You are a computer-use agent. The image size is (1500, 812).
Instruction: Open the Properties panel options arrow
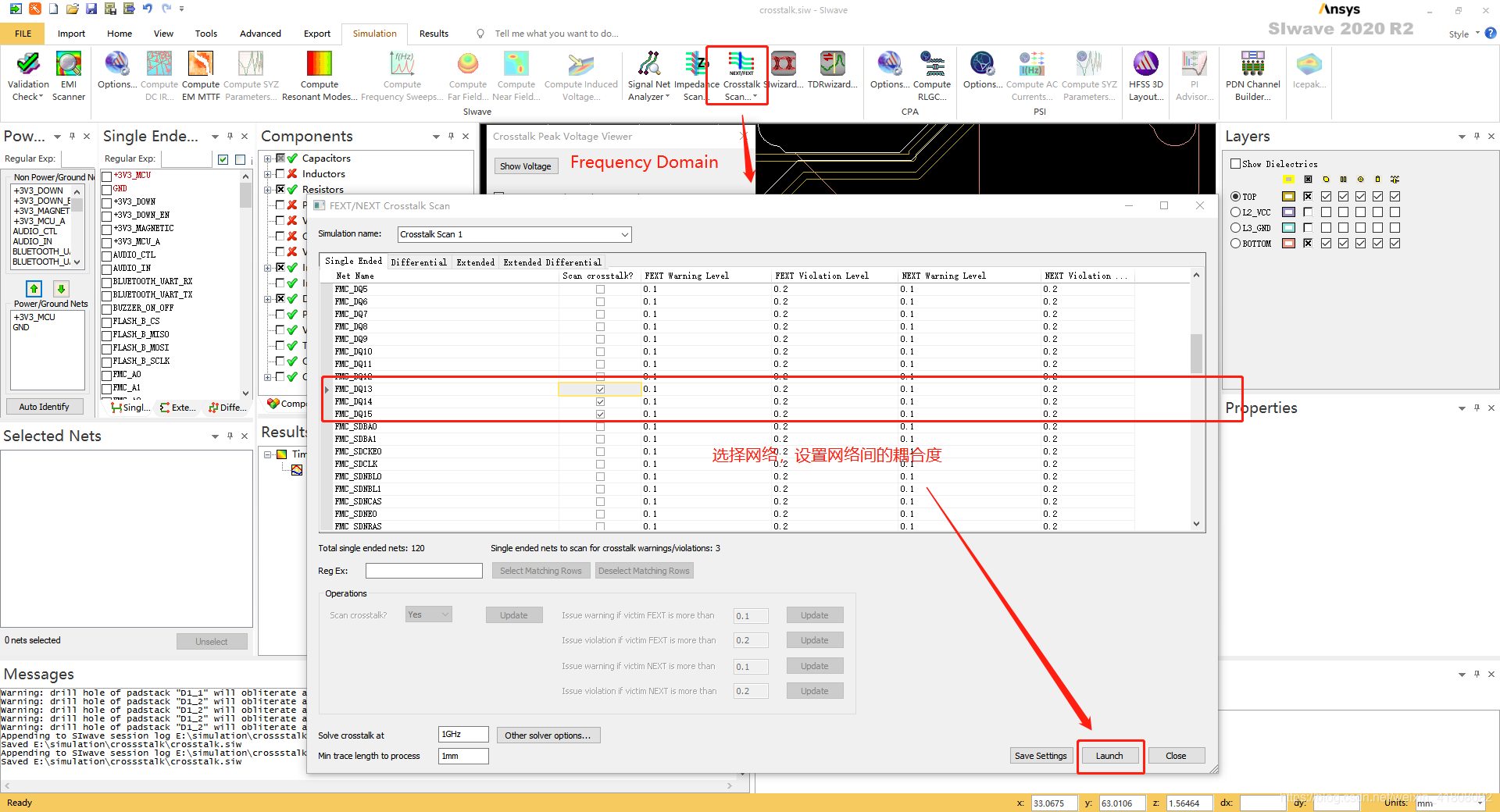[x=1462, y=408]
